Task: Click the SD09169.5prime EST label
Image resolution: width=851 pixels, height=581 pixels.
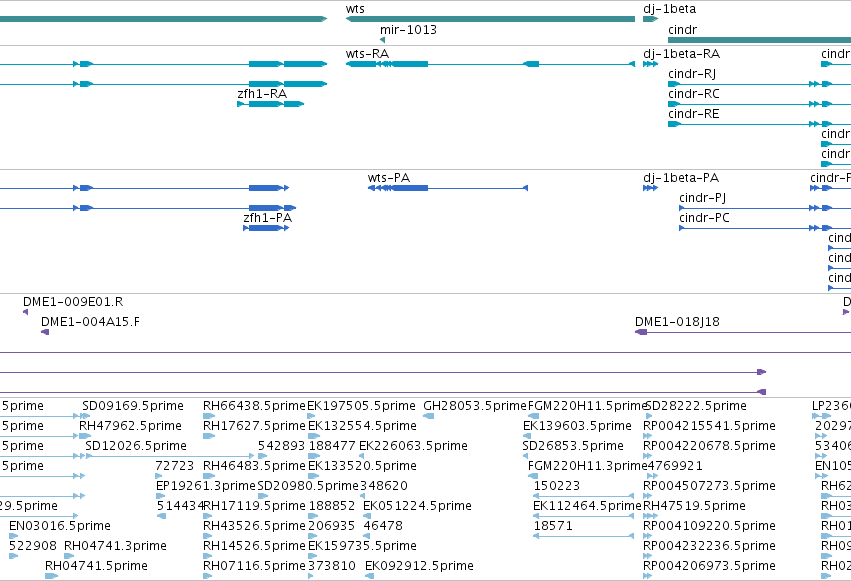Action: [x=133, y=406]
